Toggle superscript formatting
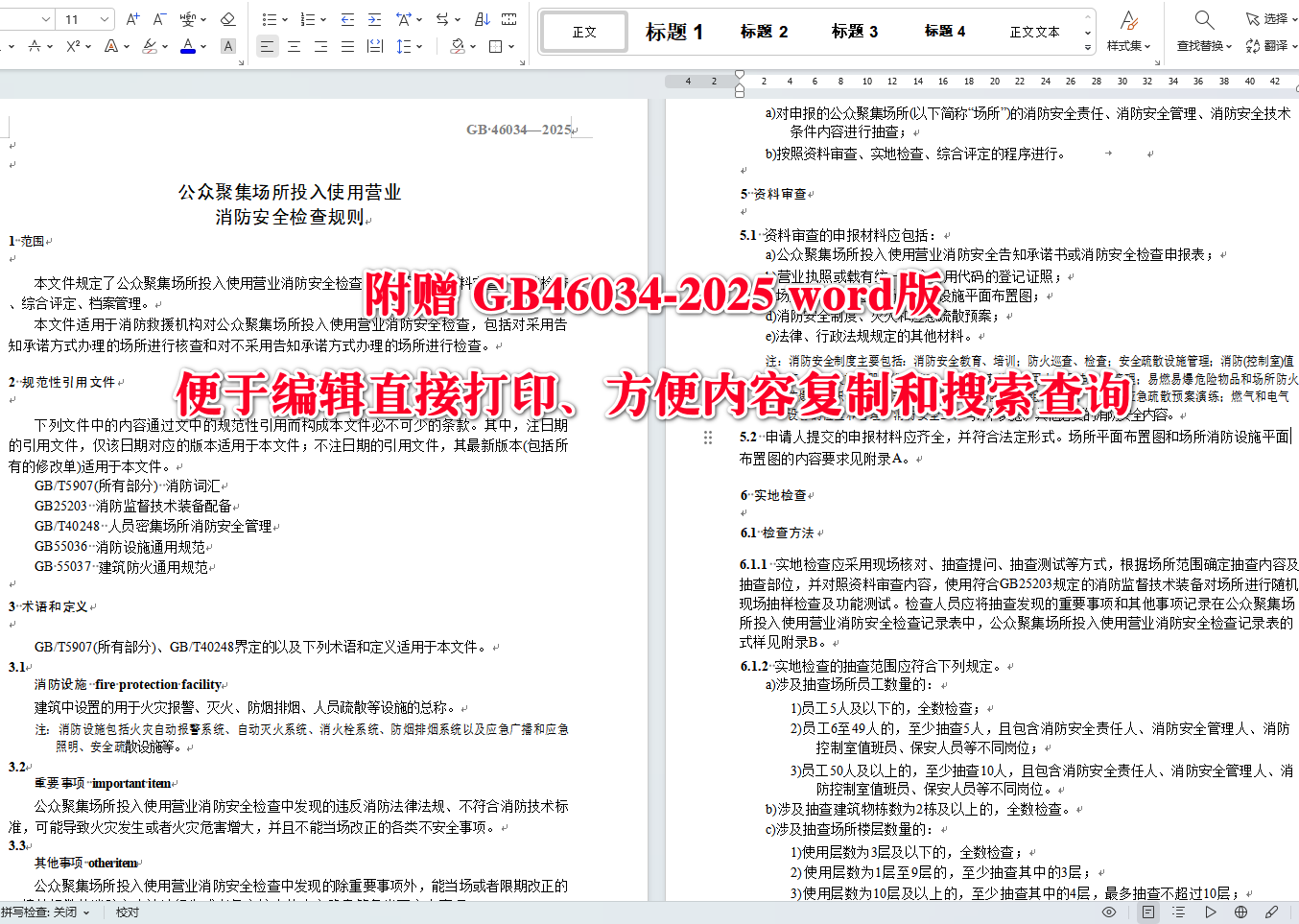 (73, 46)
